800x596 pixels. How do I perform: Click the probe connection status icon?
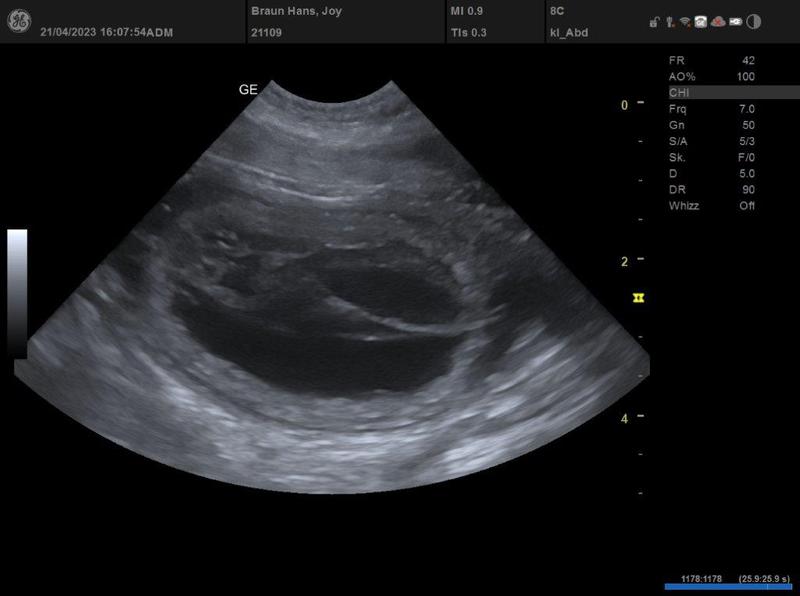668,21
